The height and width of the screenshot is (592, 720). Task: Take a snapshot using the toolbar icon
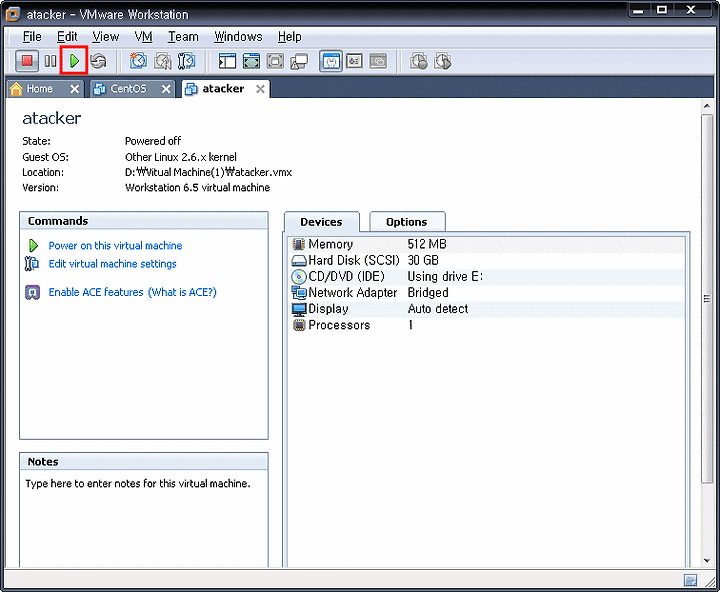tap(138, 61)
